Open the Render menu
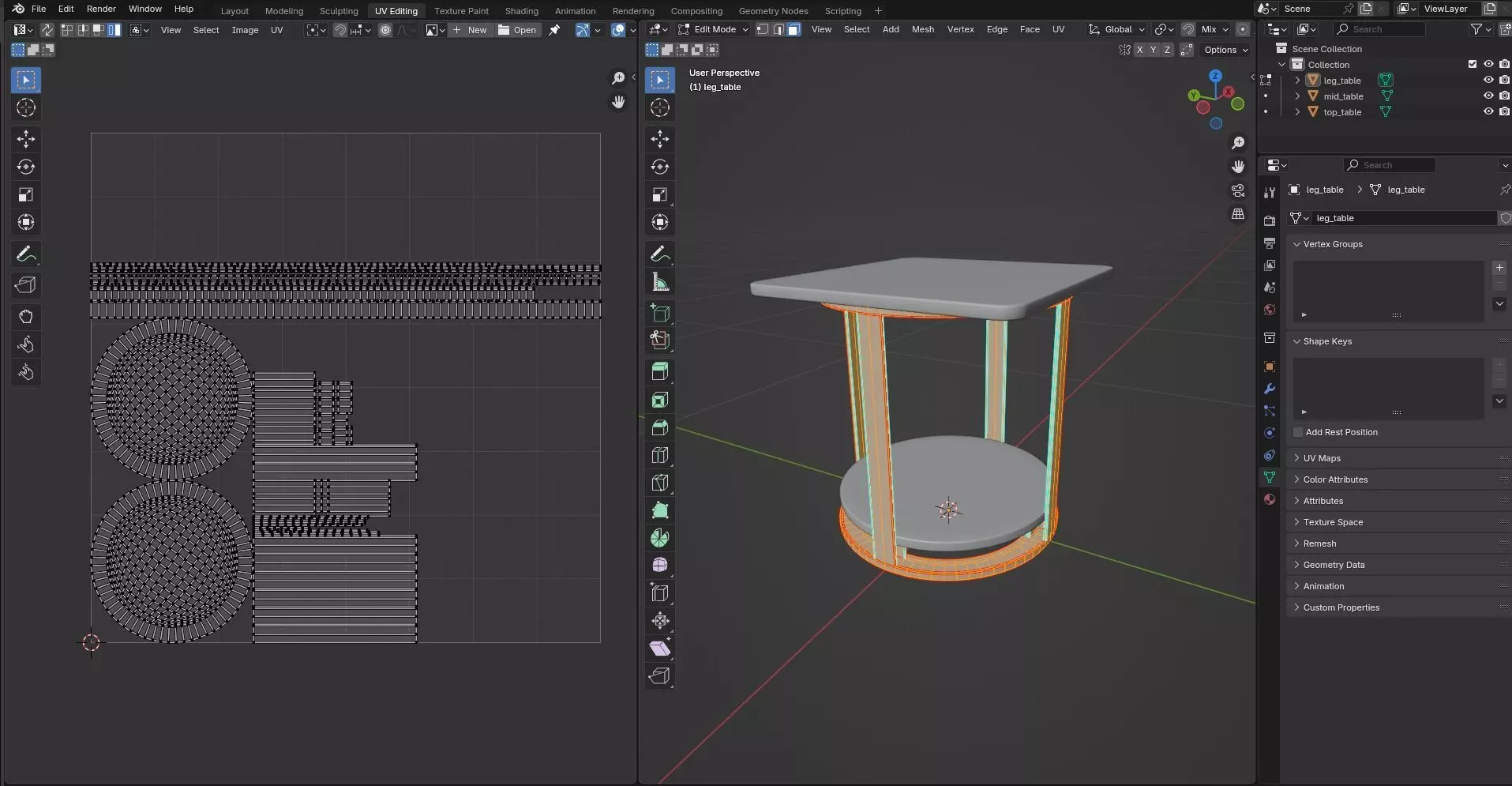 click(x=101, y=9)
